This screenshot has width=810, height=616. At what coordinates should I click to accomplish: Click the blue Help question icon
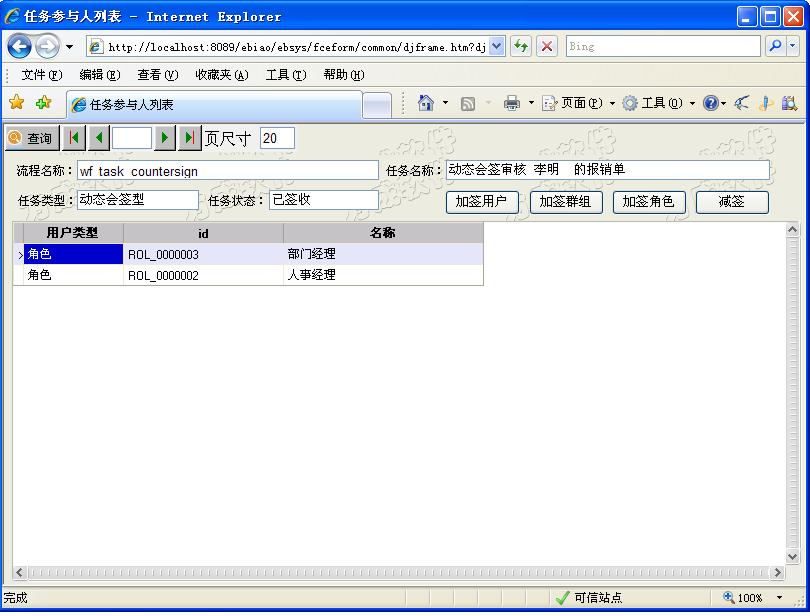[711, 103]
